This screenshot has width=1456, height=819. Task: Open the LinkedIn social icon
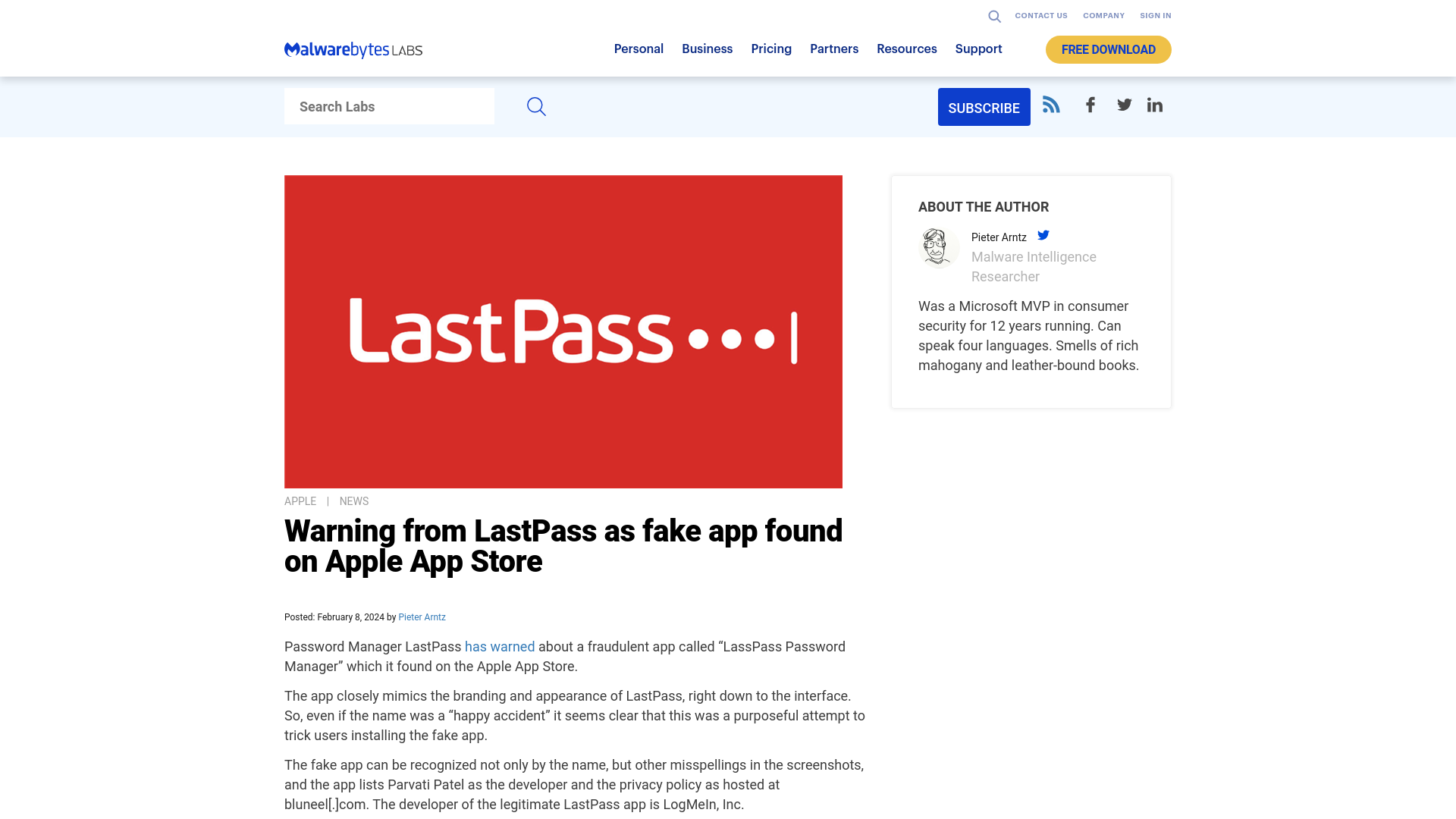coord(1154,105)
